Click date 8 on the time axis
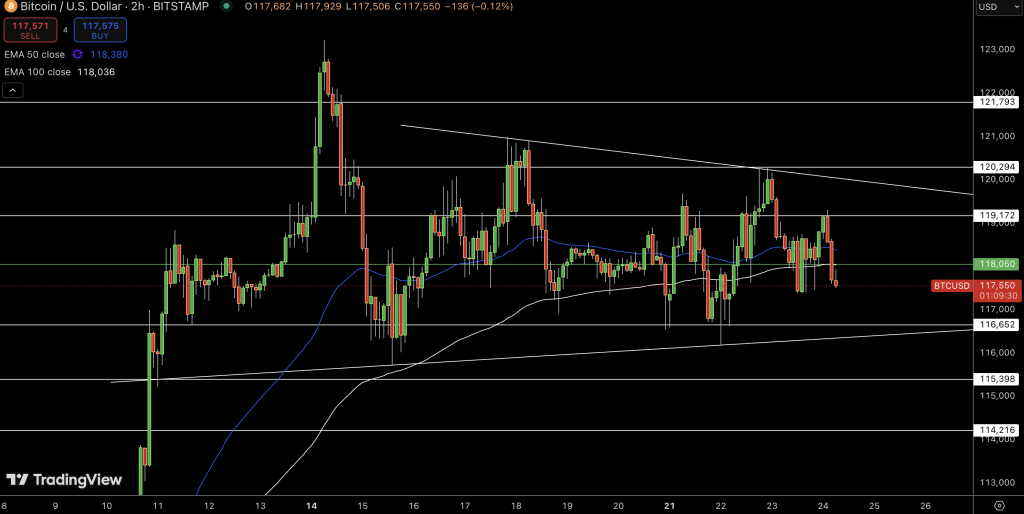Screen dimensions: 1024x514 [5, 506]
